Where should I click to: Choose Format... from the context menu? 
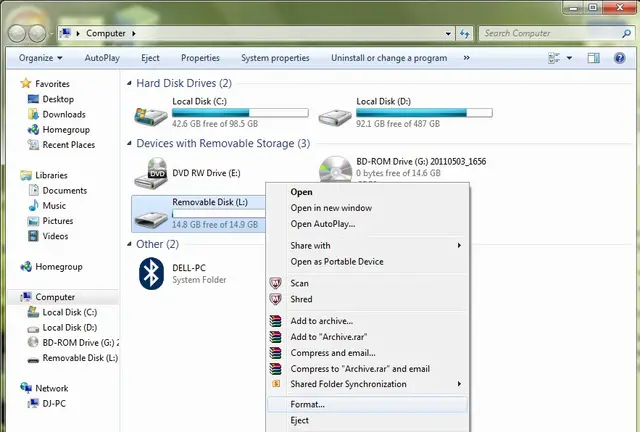(x=367, y=404)
